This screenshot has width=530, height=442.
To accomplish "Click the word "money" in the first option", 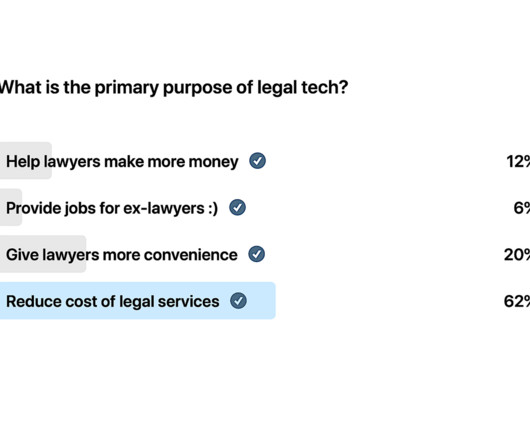I will pos(213,162).
